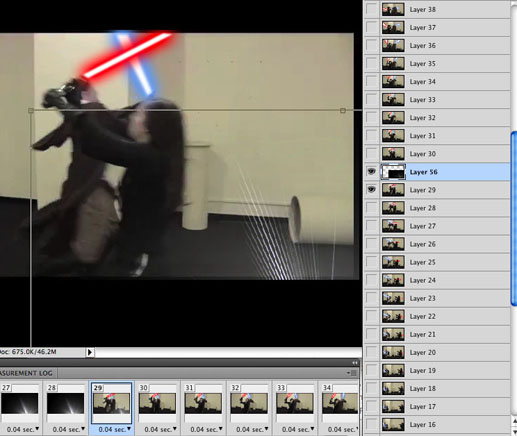Click Layer 18 thumbnail in Layers panel
The image size is (517, 436).
393,388
